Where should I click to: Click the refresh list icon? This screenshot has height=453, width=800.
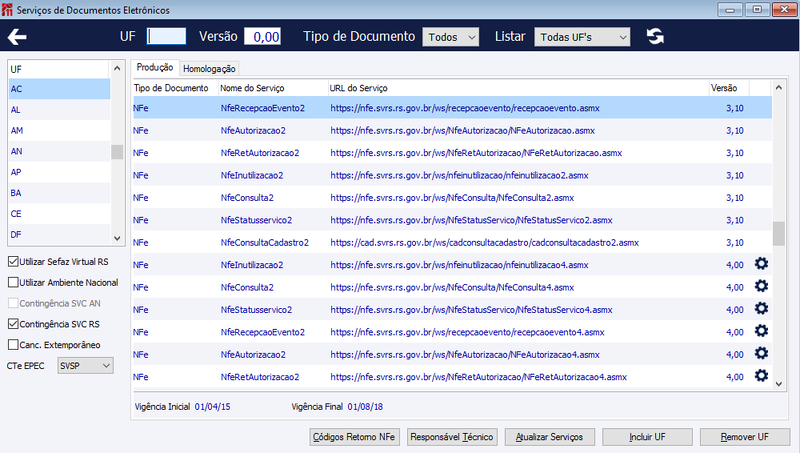[x=655, y=36]
